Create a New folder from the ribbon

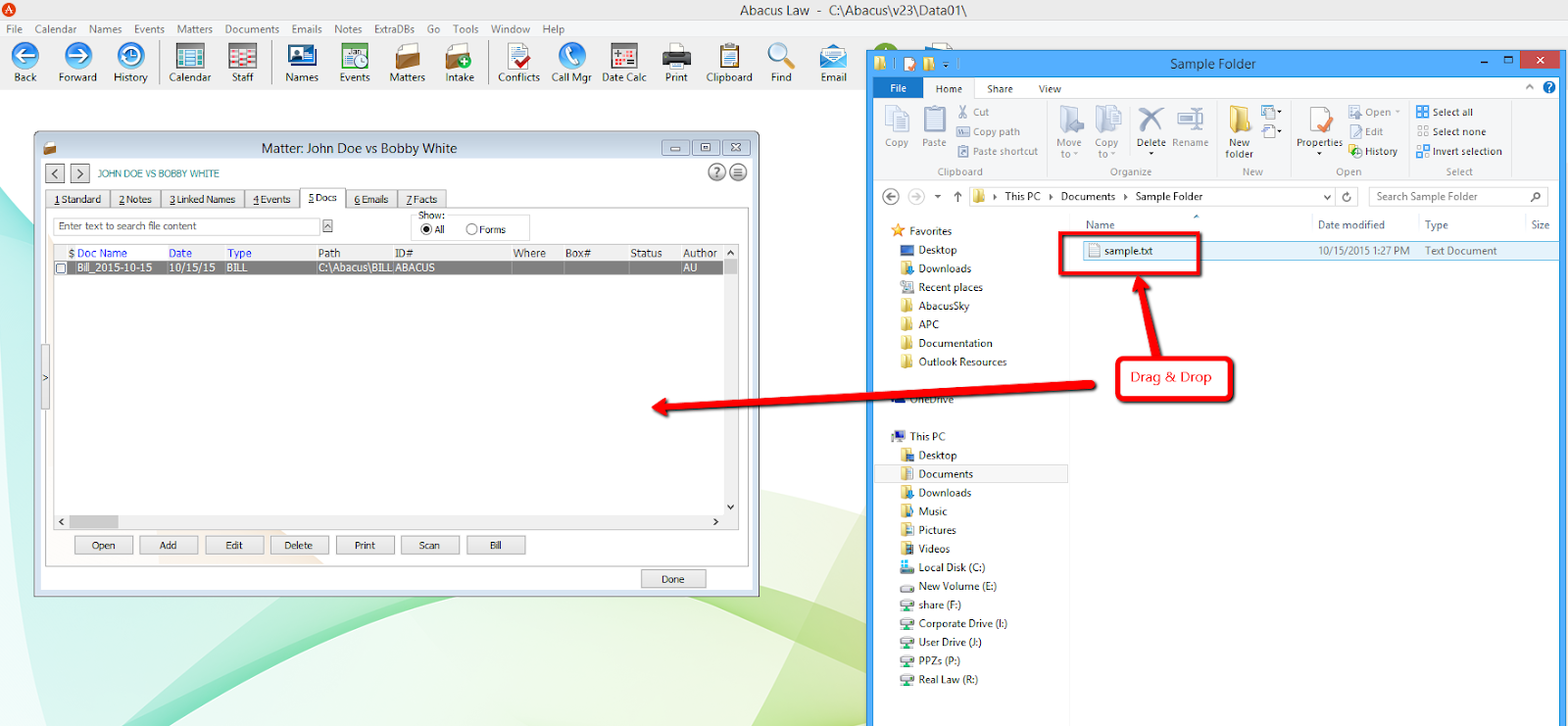pyautogui.click(x=1239, y=131)
